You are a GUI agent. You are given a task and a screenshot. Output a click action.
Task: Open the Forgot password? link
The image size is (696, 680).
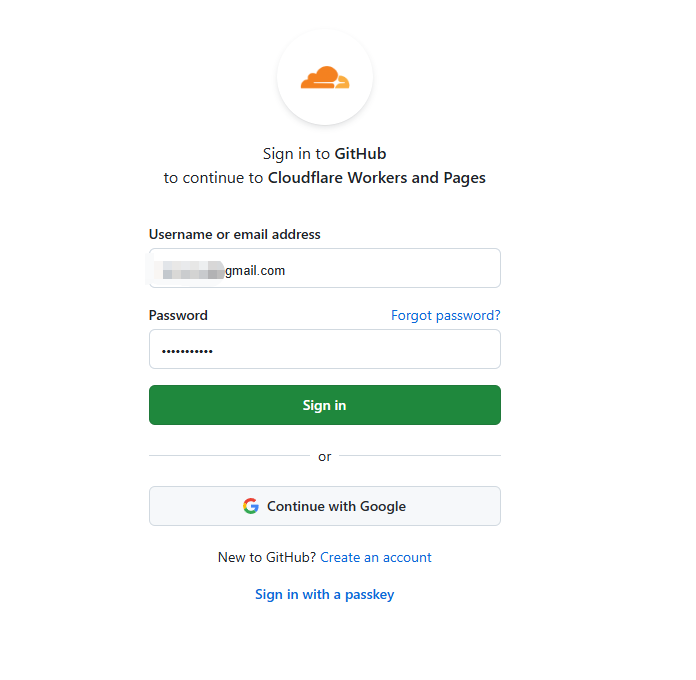445,315
